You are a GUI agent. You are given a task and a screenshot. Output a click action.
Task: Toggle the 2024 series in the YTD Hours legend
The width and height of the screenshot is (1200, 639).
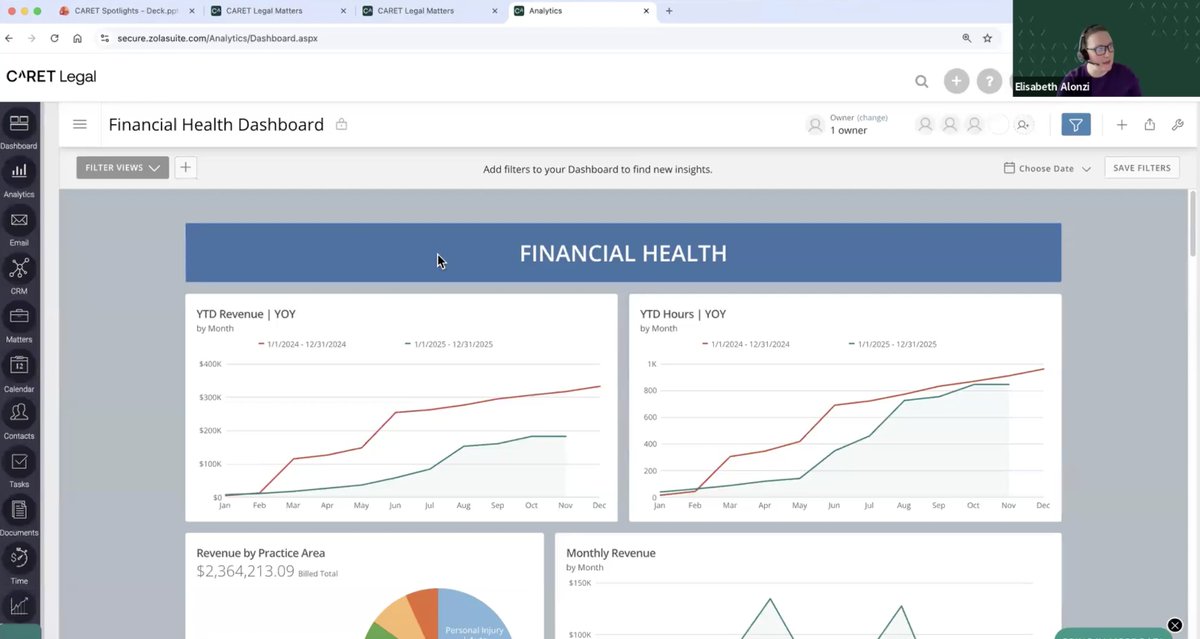746,344
